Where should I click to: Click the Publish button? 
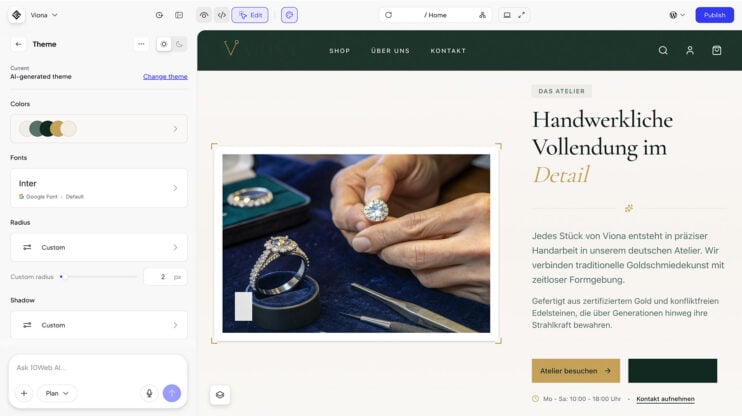click(715, 15)
